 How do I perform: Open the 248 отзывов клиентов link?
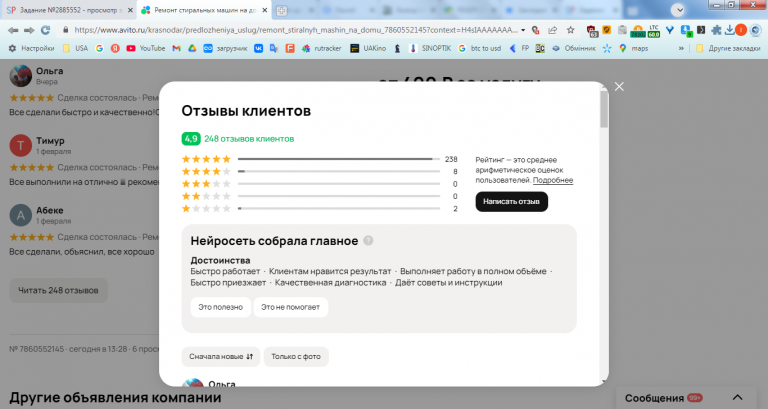pos(249,139)
